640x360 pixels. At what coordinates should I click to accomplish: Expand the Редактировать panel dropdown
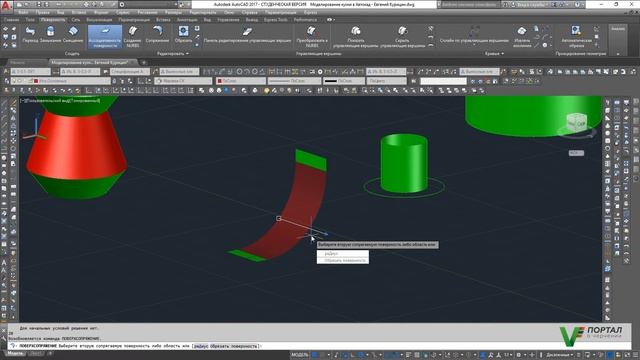tap(173, 53)
